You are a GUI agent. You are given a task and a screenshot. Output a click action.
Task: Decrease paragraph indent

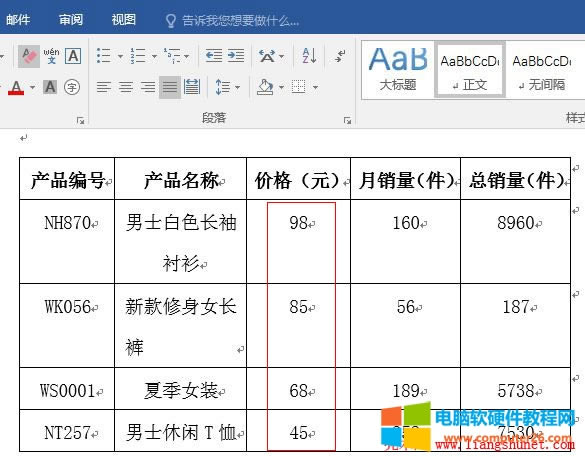pos(214,56)
